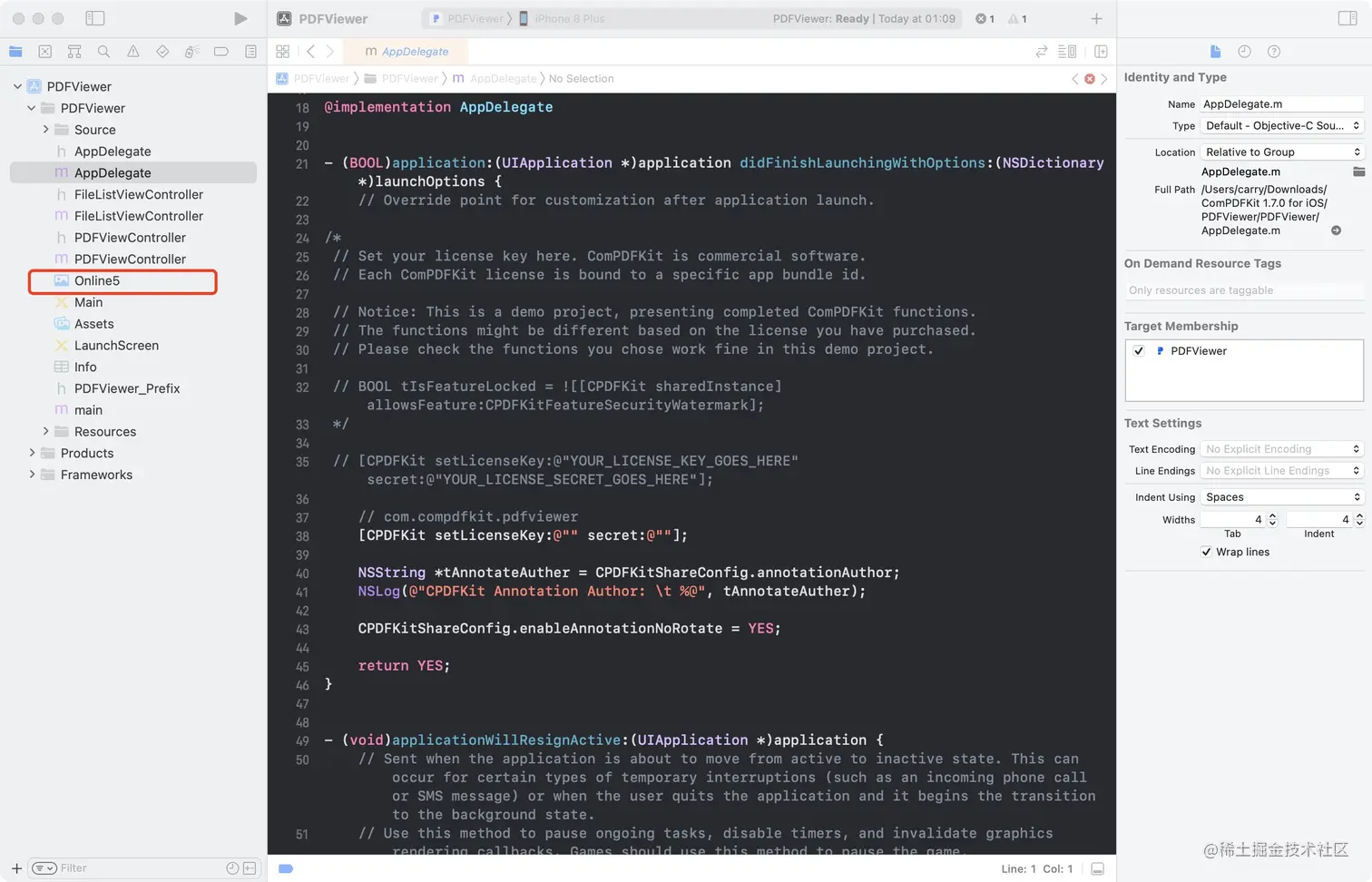The width and height of the screenshot is (1372, 882).
Task: Open the Find navigator magnifier icon
Action: [x=103, y=52]
